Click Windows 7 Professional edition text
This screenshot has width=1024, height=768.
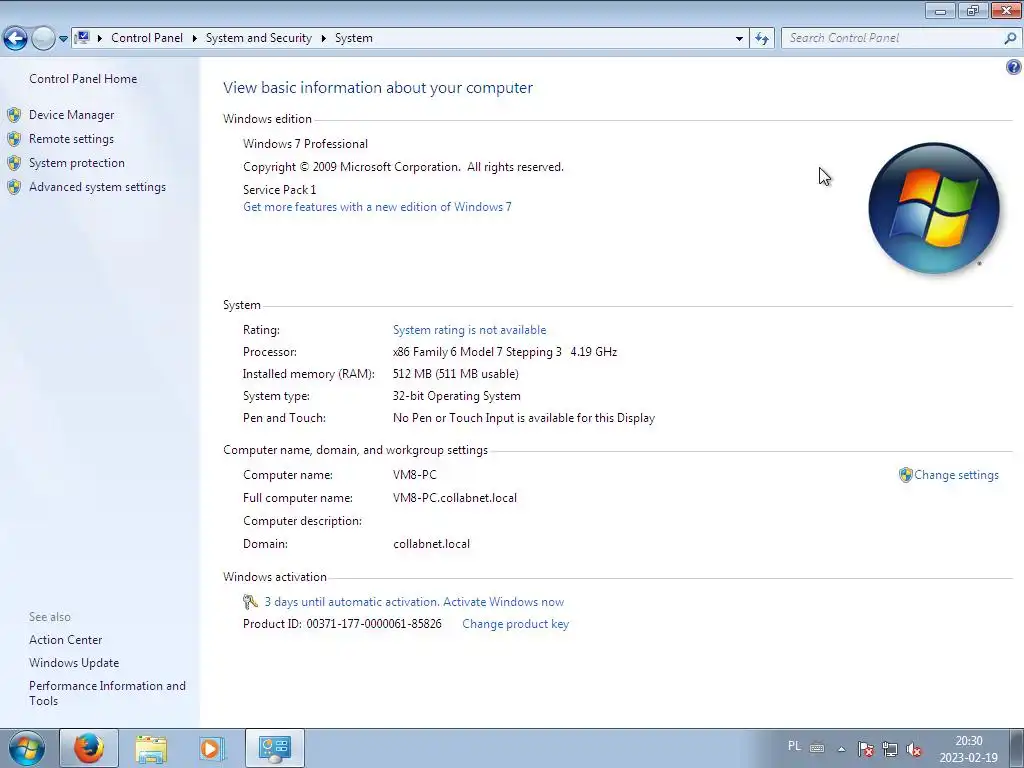pos(306,144)
